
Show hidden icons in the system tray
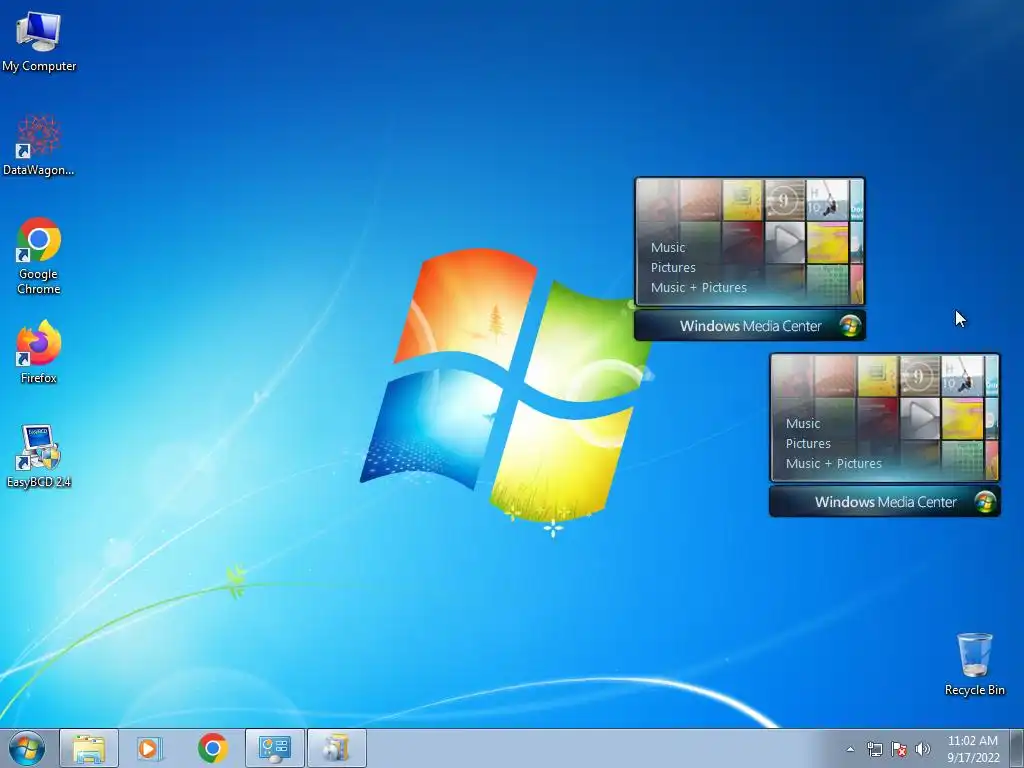(x=850, y=749)
